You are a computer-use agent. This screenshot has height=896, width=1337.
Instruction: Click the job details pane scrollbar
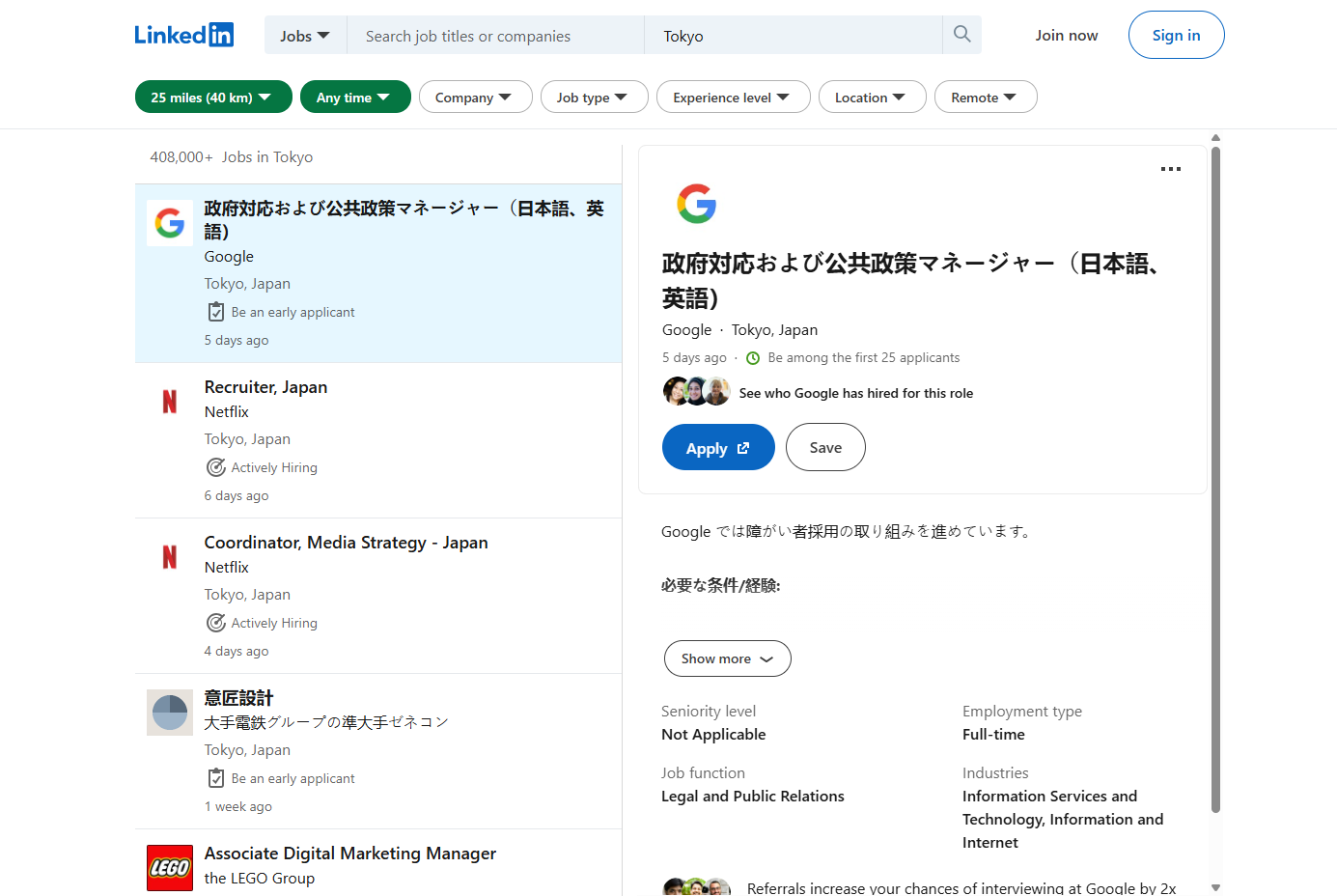coord(1215,480)
